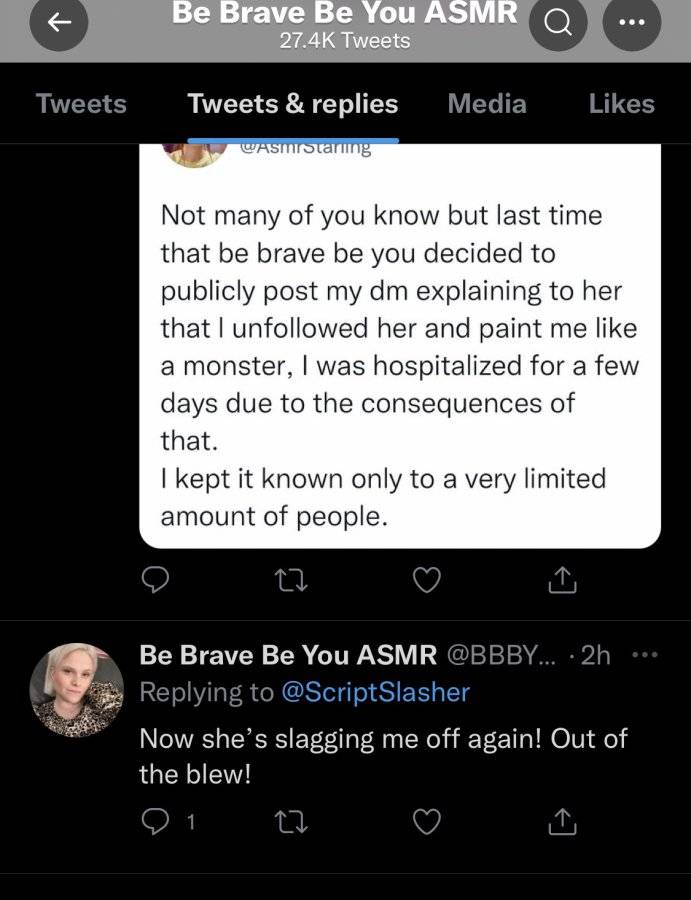
Task: Open the Likes tab
Action: coord(622,104)
